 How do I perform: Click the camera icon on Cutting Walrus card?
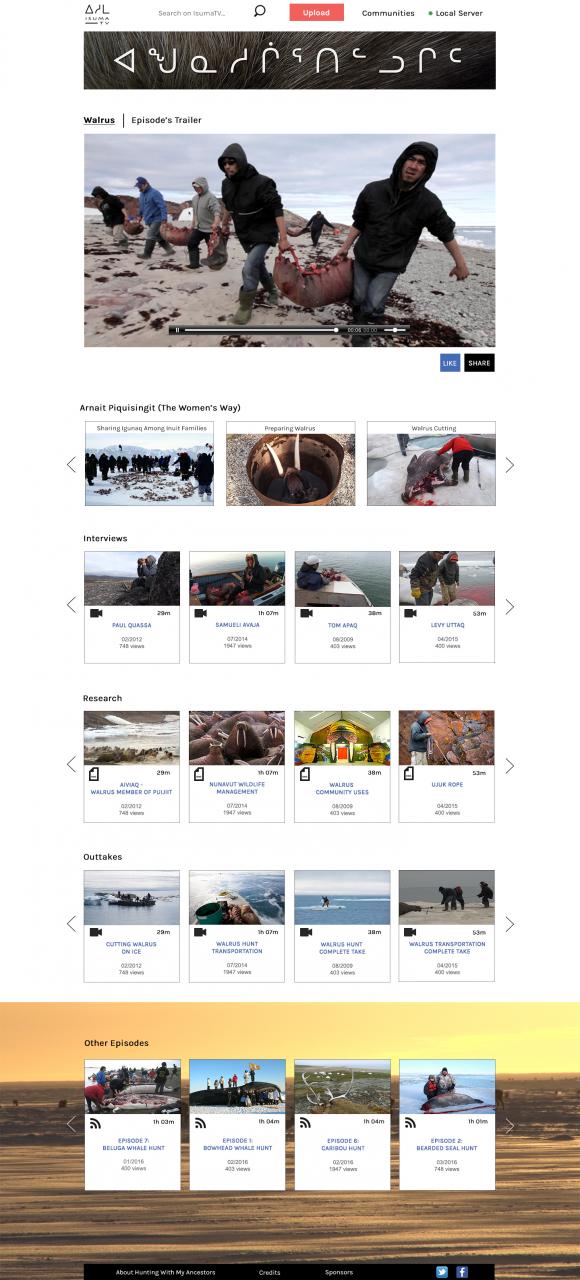click(x=96, y=932)
